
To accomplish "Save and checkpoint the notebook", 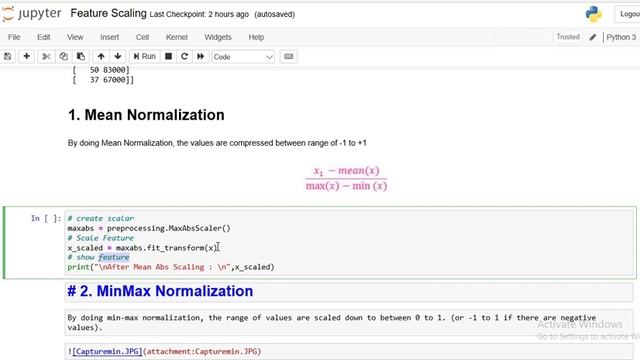I will tap(8, 56).
